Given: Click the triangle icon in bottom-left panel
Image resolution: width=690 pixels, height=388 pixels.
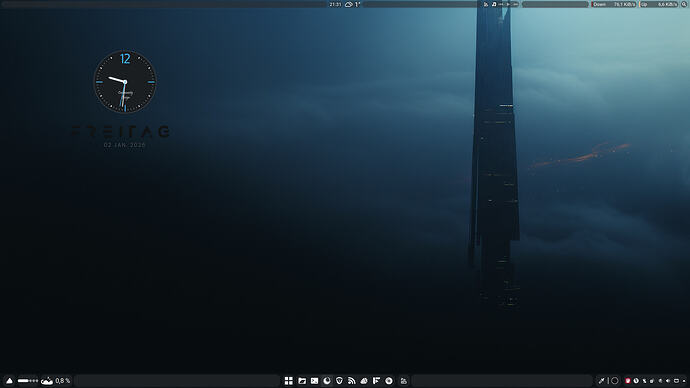Looking at the screenshot, I should [x=9, y=381].
